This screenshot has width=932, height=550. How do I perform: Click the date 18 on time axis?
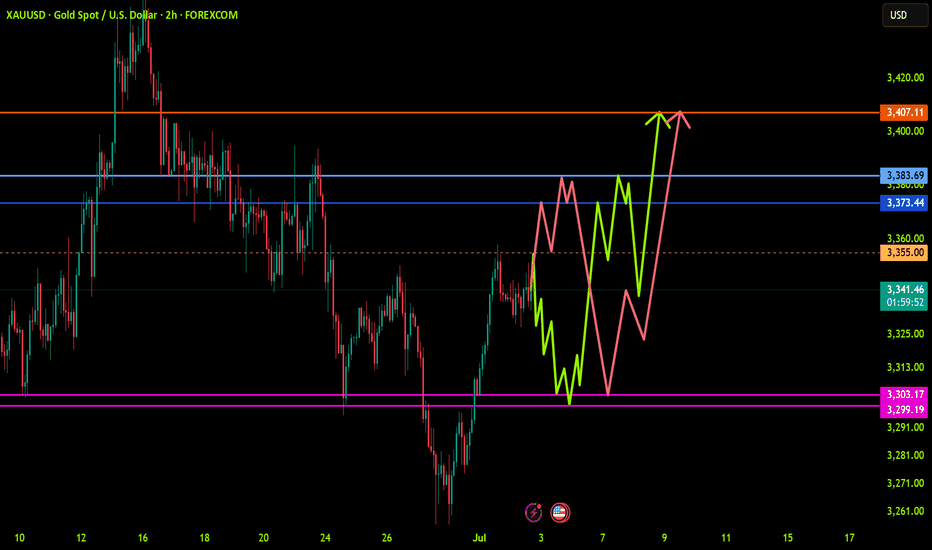[204, 538]
